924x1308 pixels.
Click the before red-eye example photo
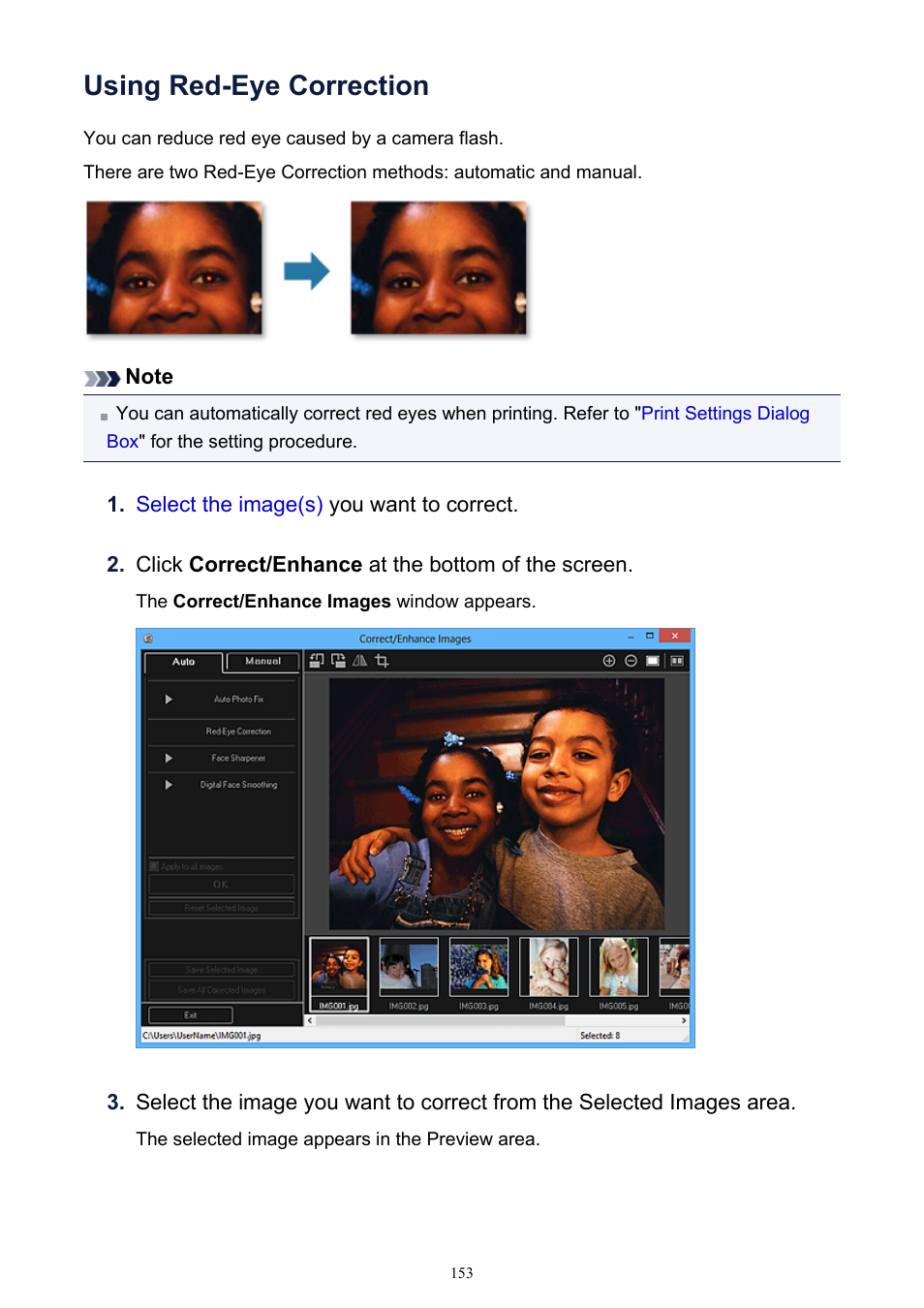pyautogui.click(x=174, y=267)
